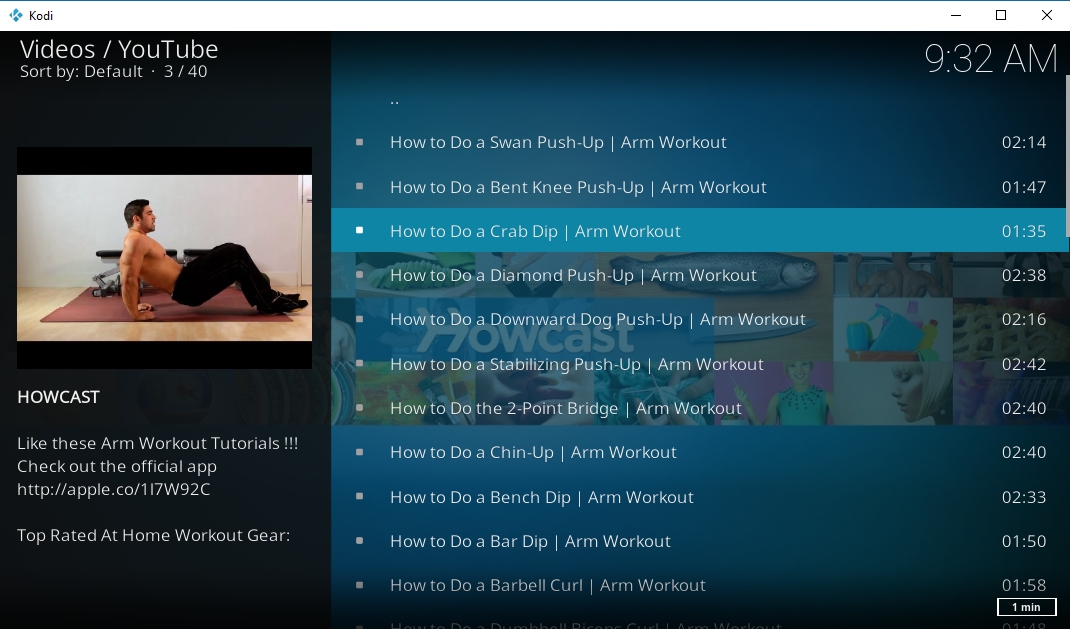
Task: Click bullet icon beside 2-Point Bridge
Action: [x=360, y=408]
